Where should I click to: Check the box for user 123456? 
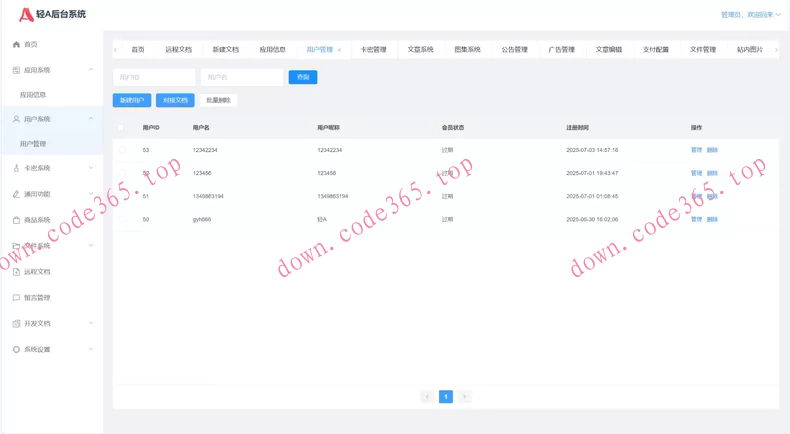(122, 173)
